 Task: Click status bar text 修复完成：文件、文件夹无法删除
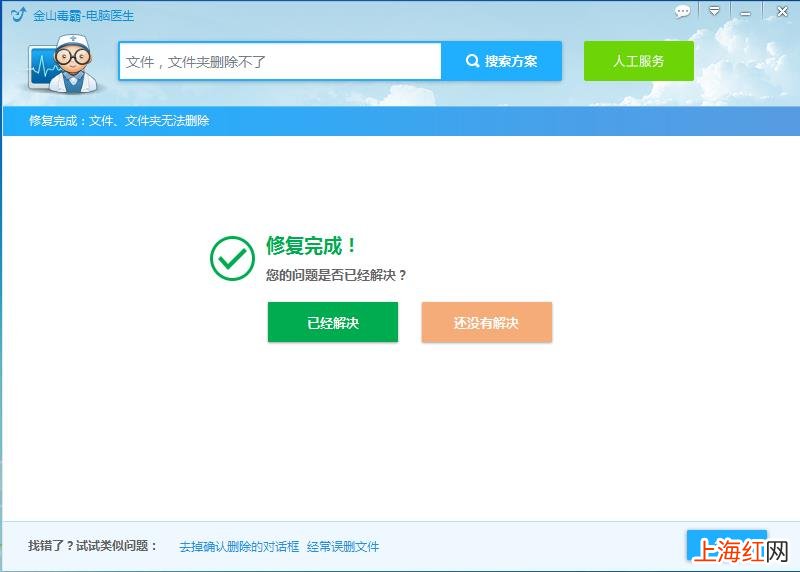(119, 121)
